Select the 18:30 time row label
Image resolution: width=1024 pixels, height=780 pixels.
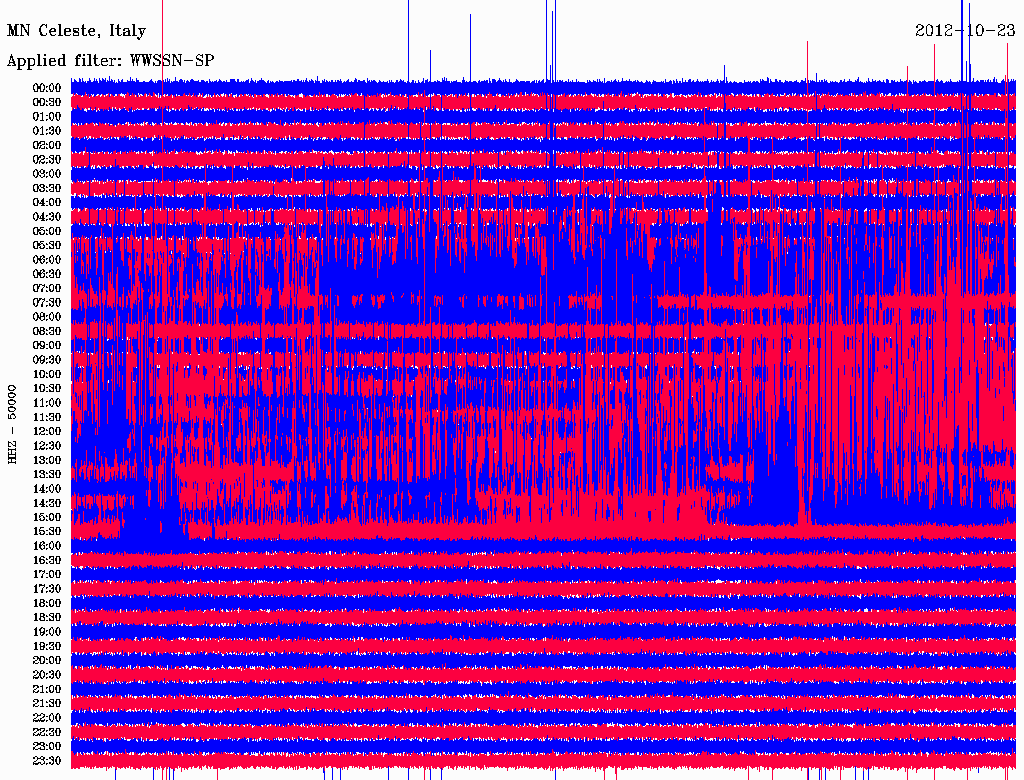47,618
